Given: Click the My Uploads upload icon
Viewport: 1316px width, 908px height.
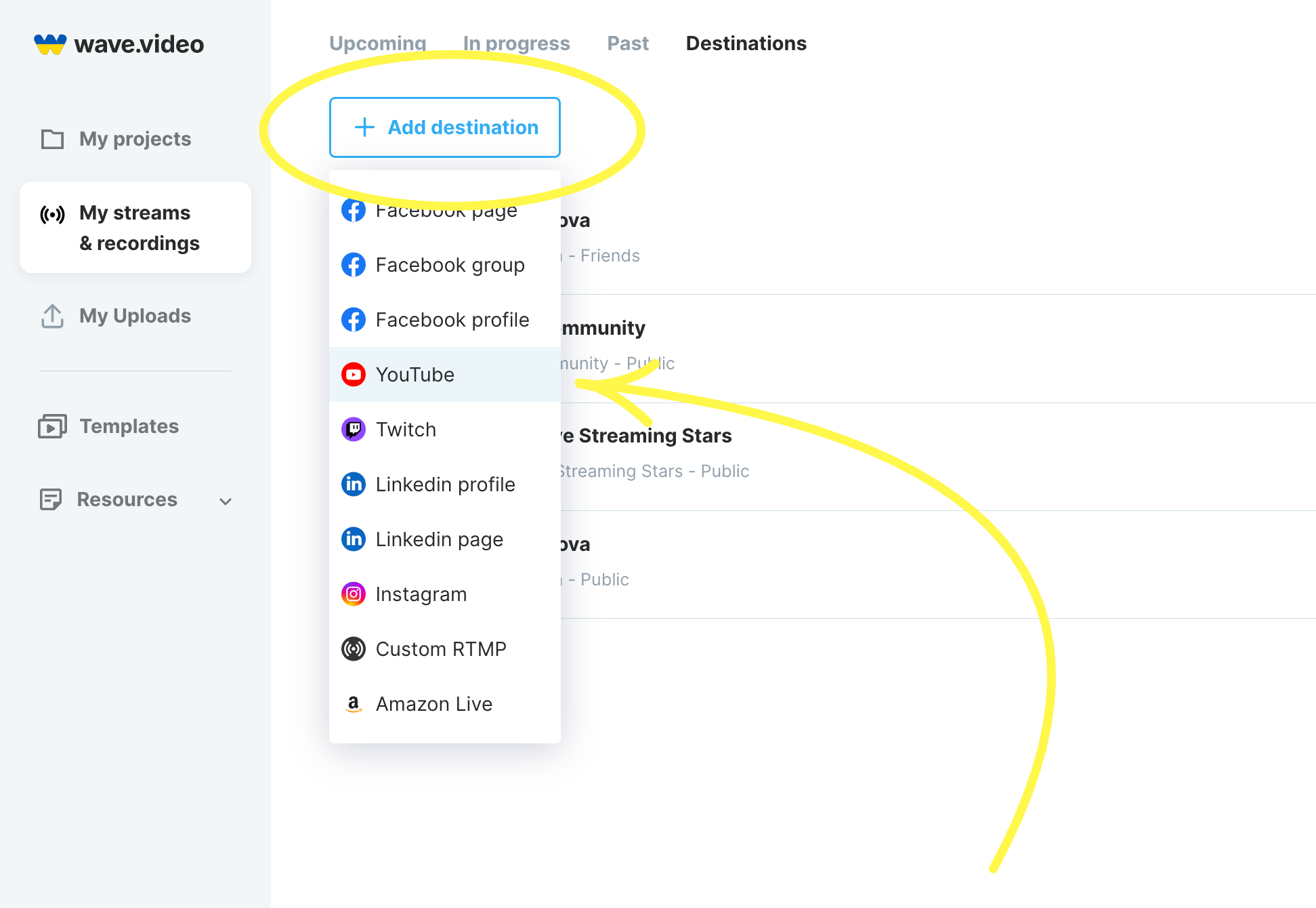Looking at the screenshot, I should point(52,316).
